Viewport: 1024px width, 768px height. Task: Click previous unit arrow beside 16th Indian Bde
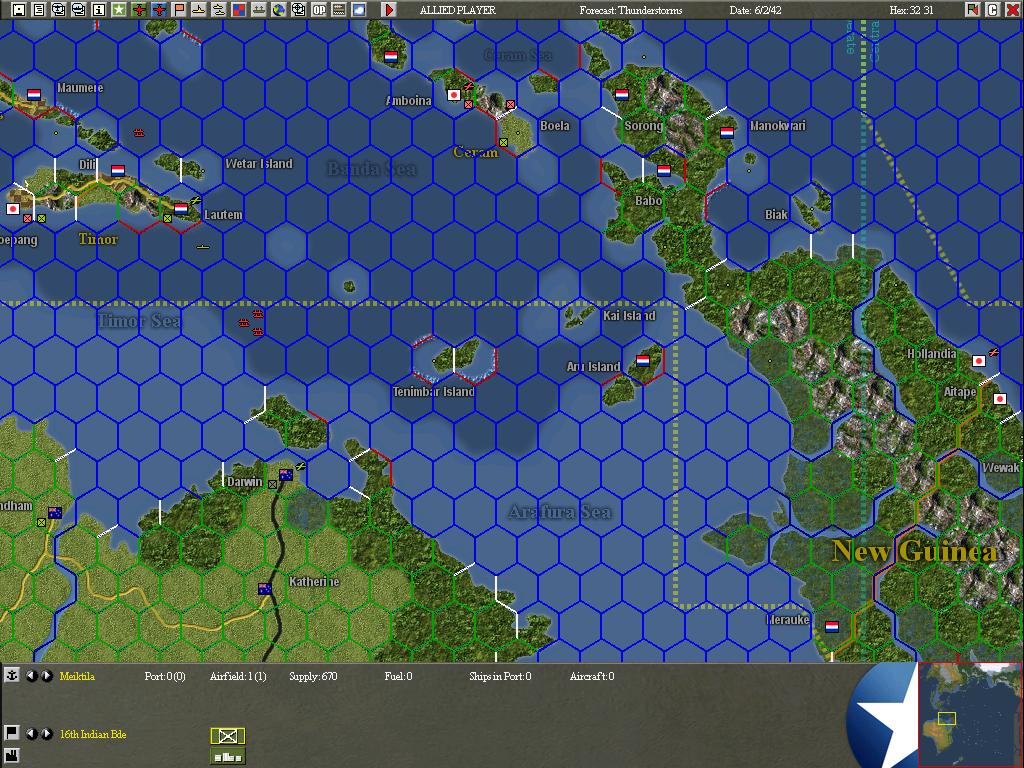point(31,733)
